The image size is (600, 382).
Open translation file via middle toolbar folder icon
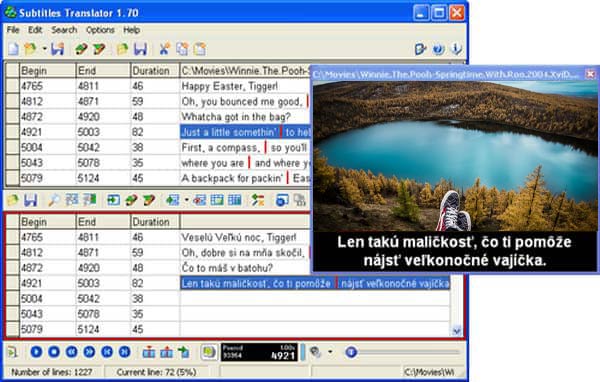[x=13, y=200]
